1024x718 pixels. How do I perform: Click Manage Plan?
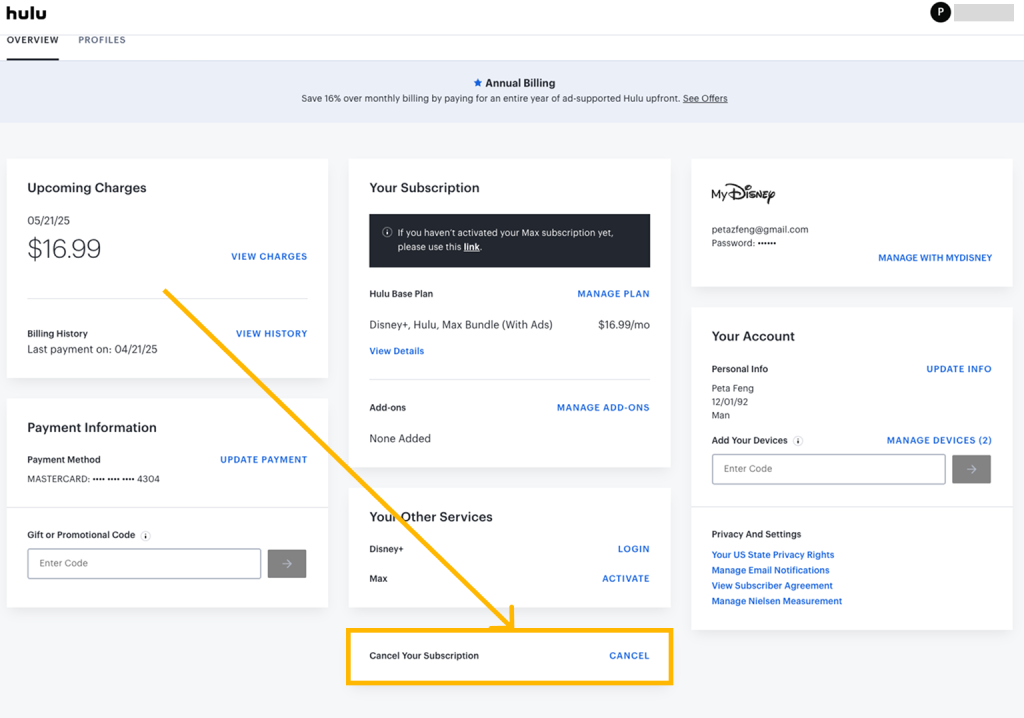pyautogui.click(x=613, y=294)
